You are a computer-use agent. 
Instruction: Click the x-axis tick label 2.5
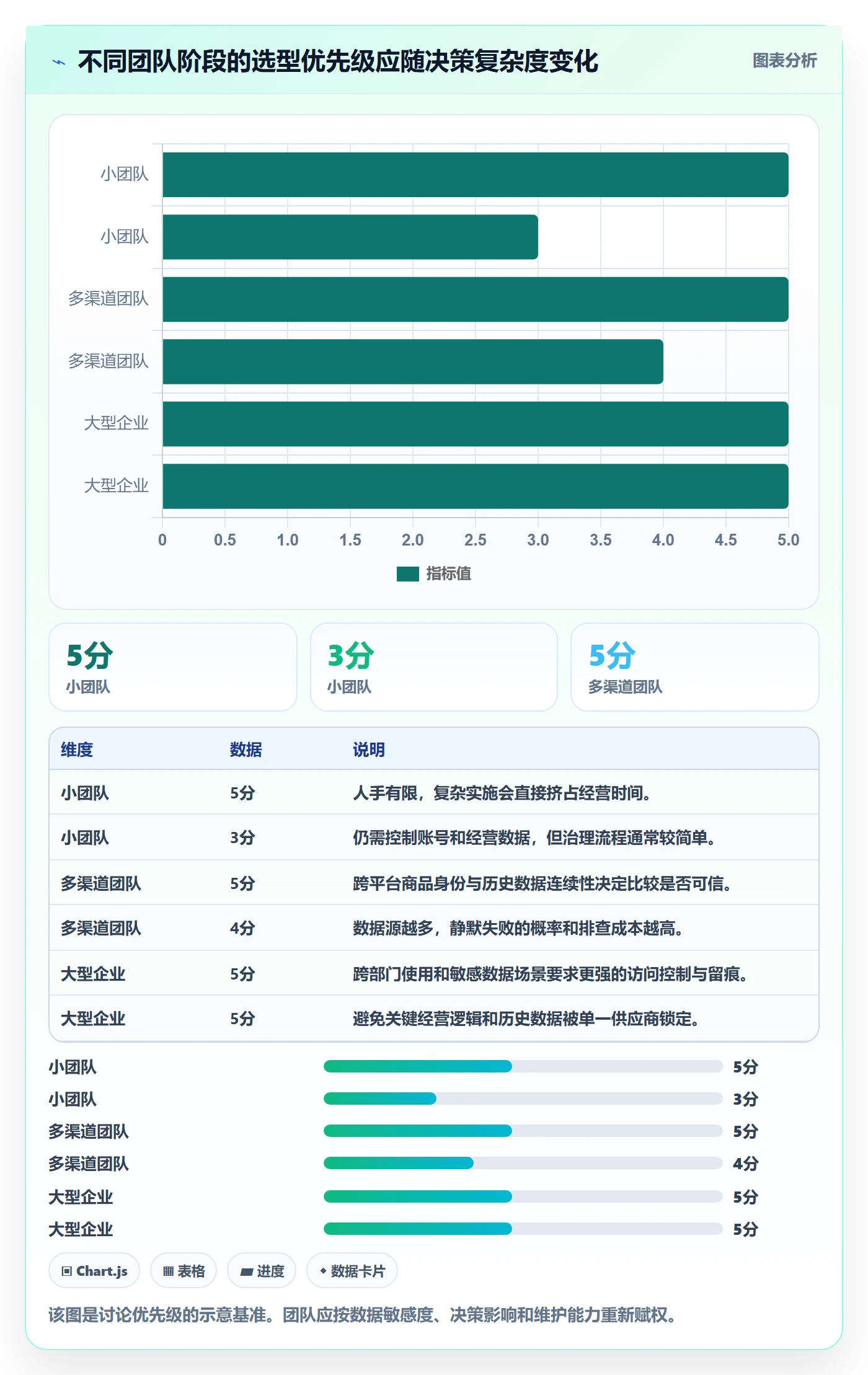tap(476, 540)
